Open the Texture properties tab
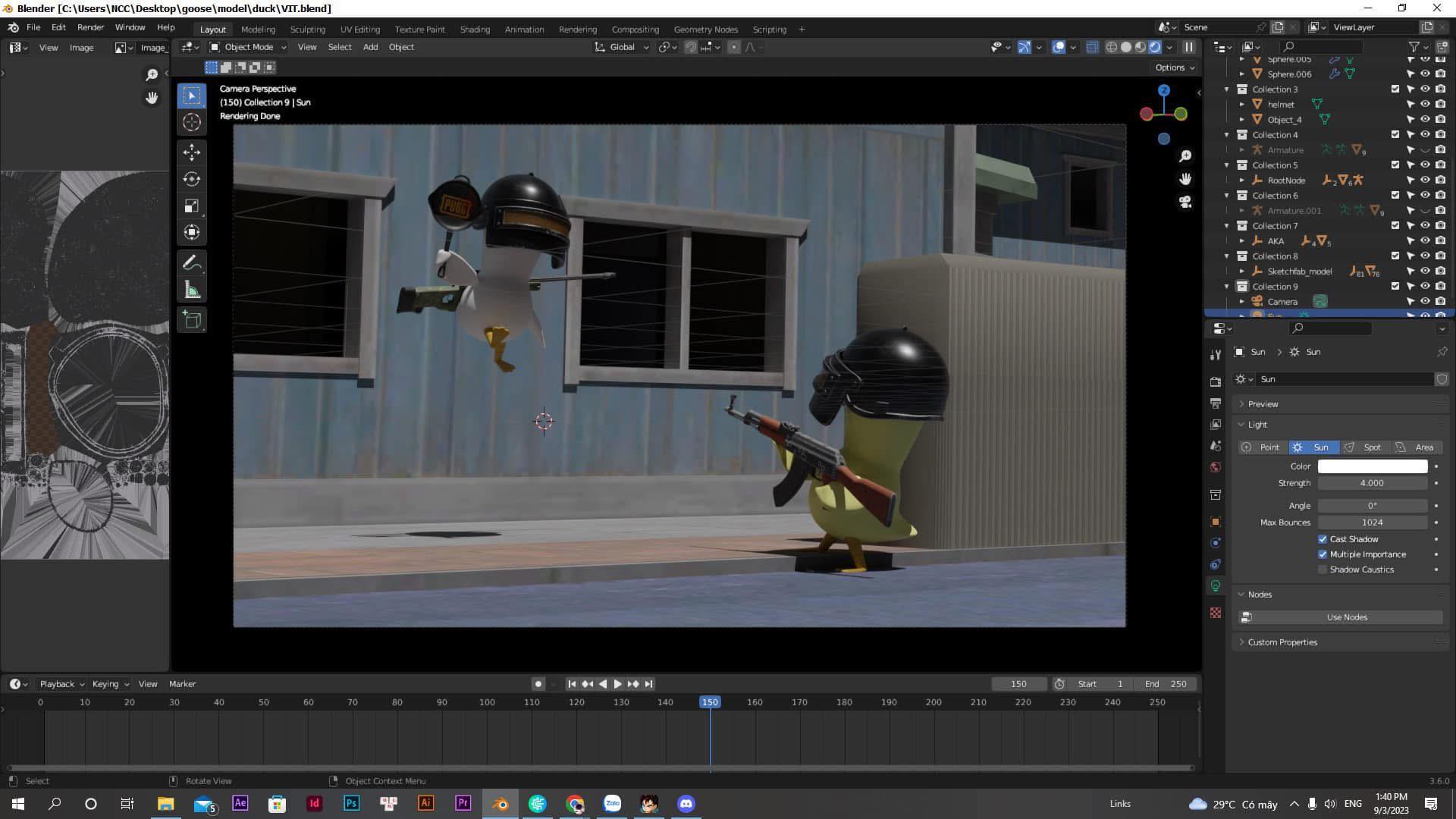This screenshot has height=819, width=1456. [x=1216, y=612]
